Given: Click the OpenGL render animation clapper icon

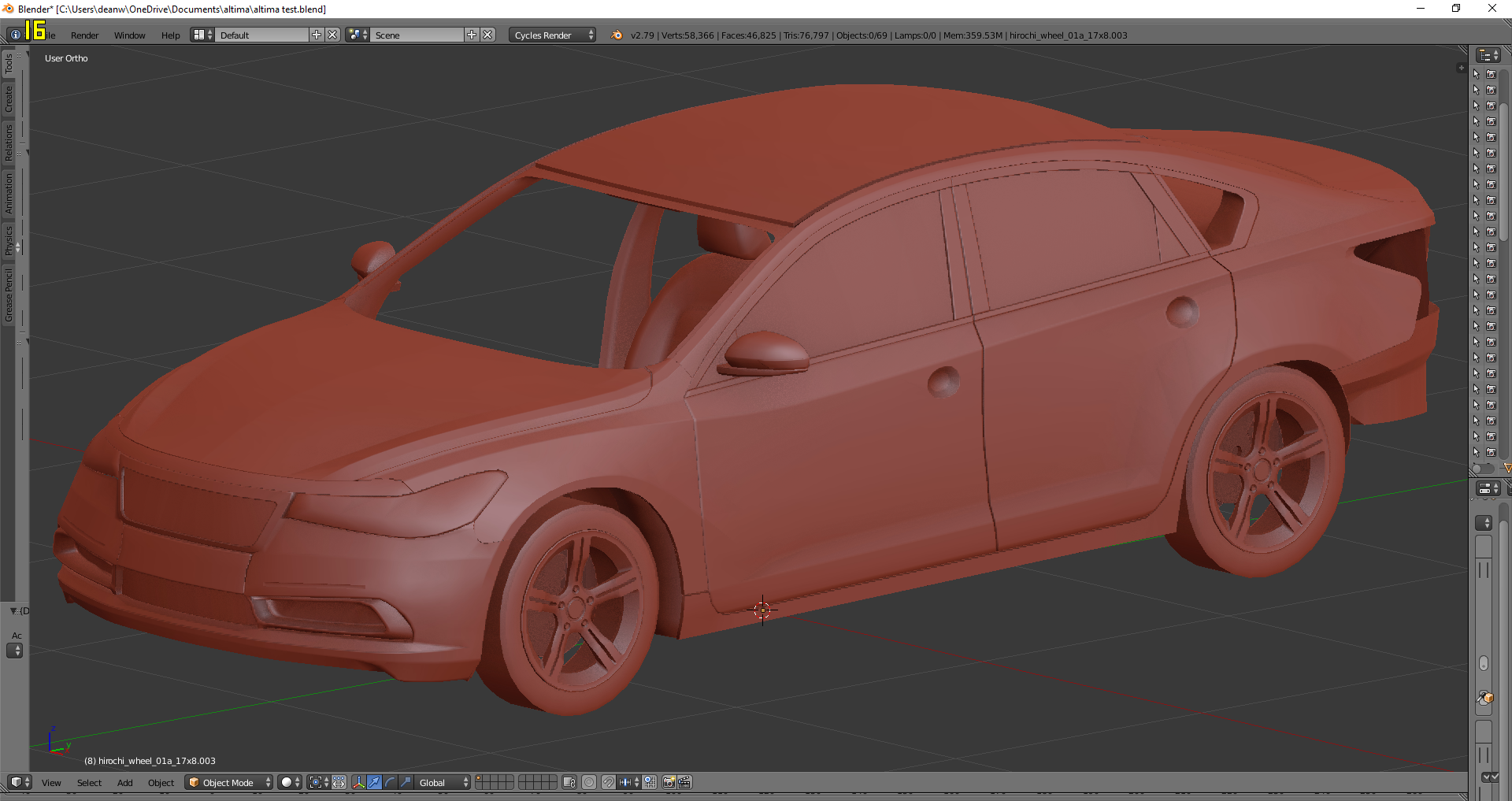Looking at the screenshot, I should [x=685, y=782].
